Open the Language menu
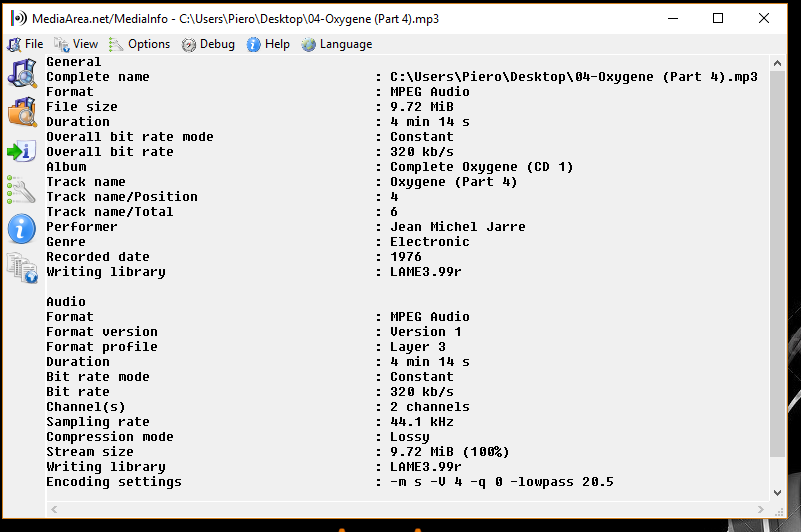The height and width of the screenshot is (532, 801). 337,44
